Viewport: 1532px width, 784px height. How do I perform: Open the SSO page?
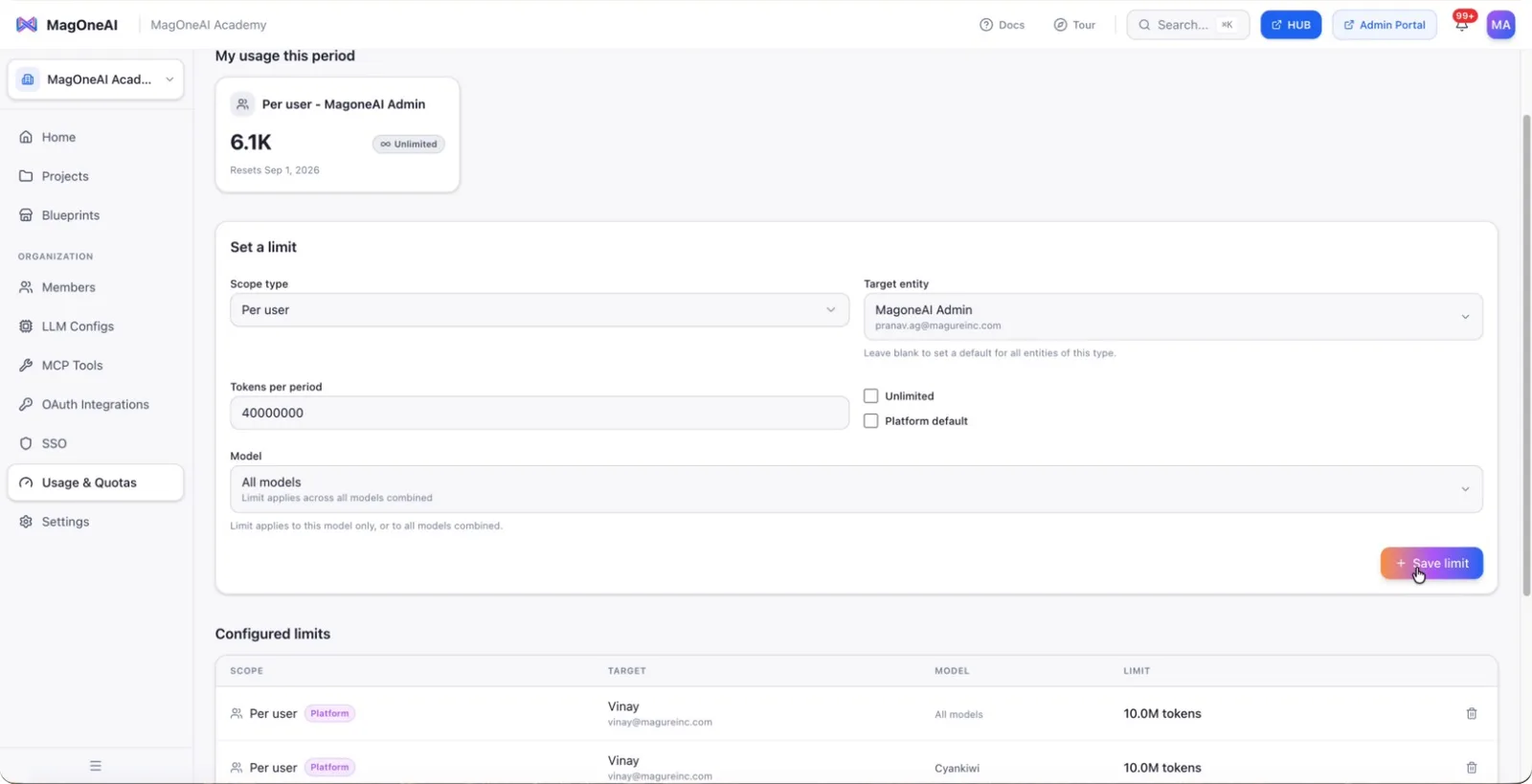coord(96,444)
